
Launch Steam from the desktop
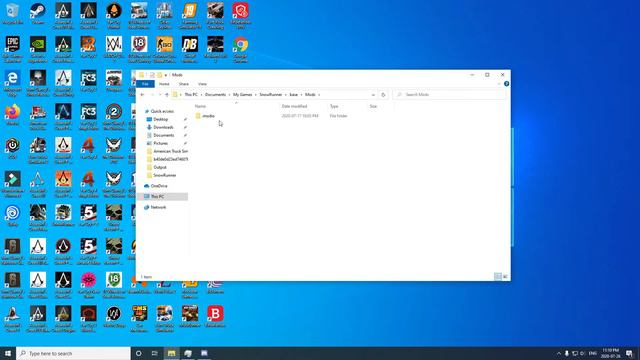click(x=38, y=11)
